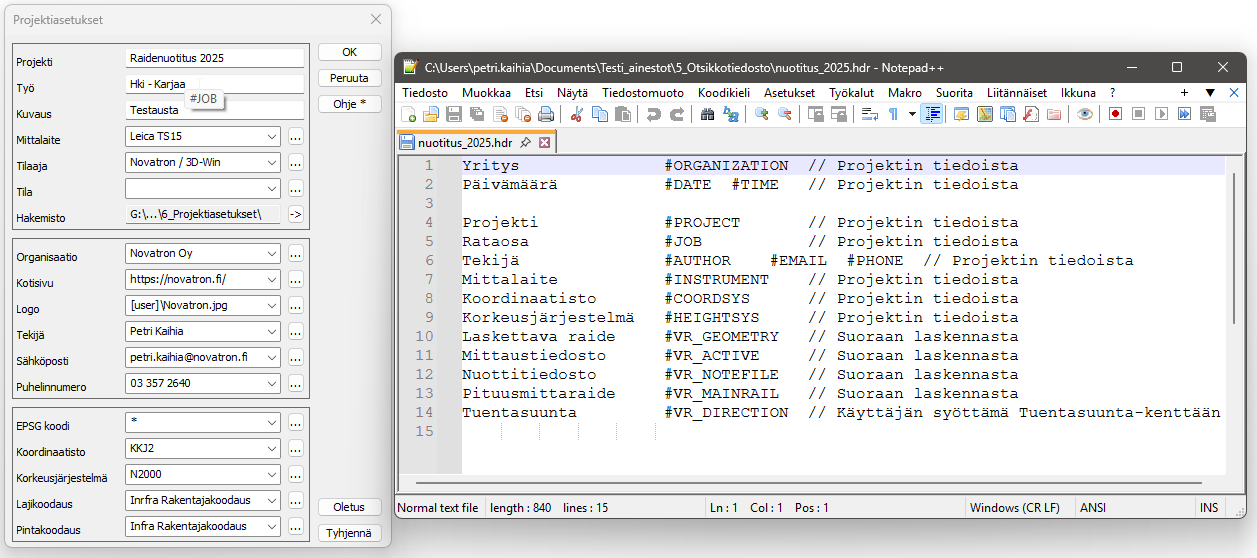Click the eye Monitoring icon in toolbar
Image resolution: width=1257 pixels, height=558 pixels.
pyautogui.click(x=1085, y=114)
